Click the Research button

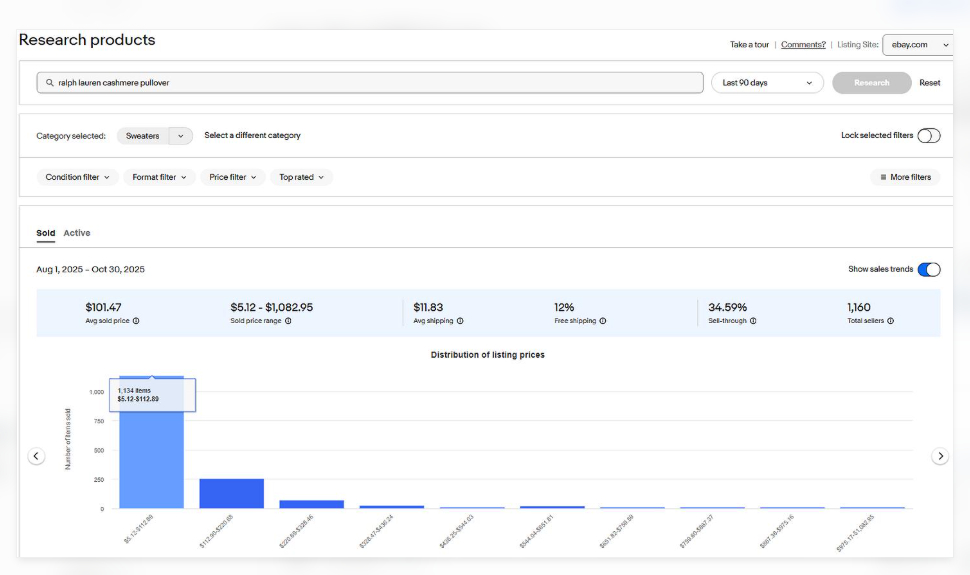coord(872,82)
